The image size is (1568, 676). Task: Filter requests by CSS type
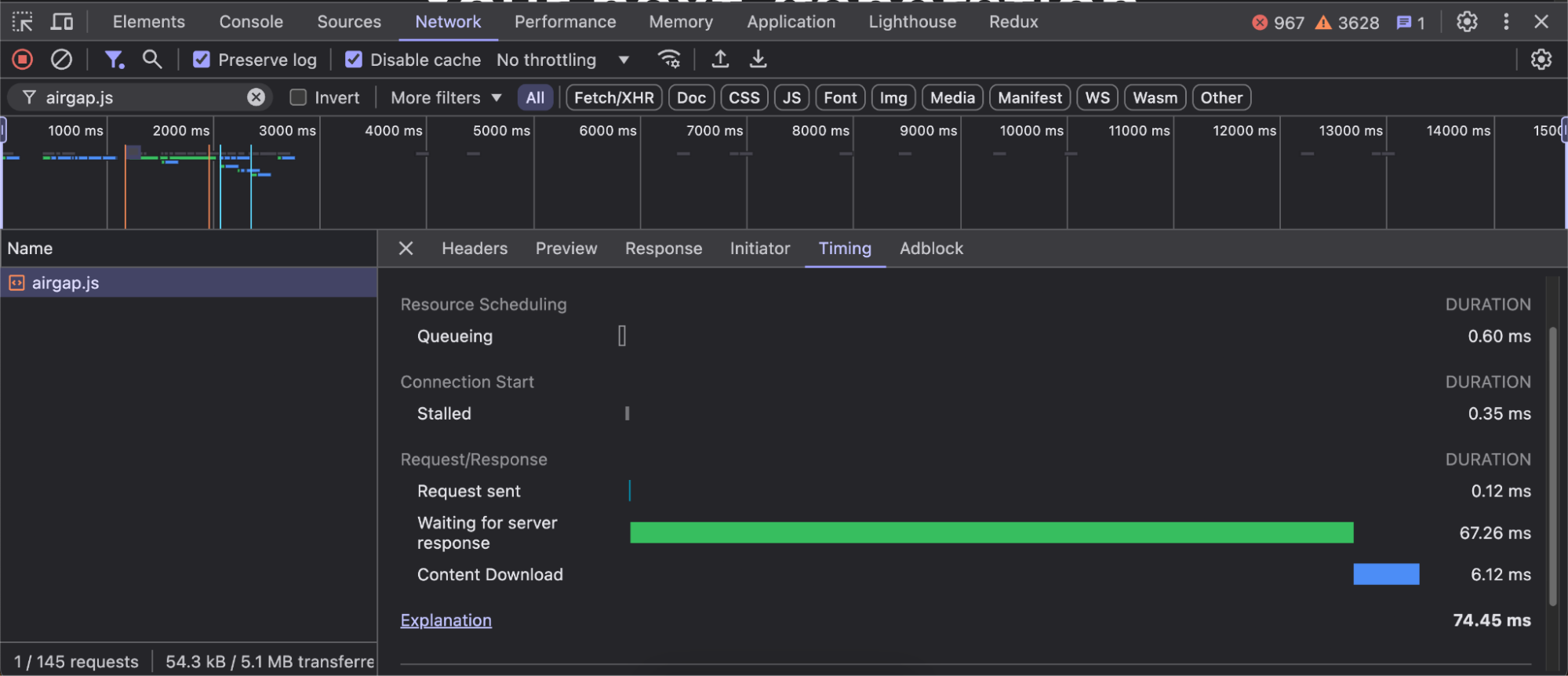pos(744,97)
